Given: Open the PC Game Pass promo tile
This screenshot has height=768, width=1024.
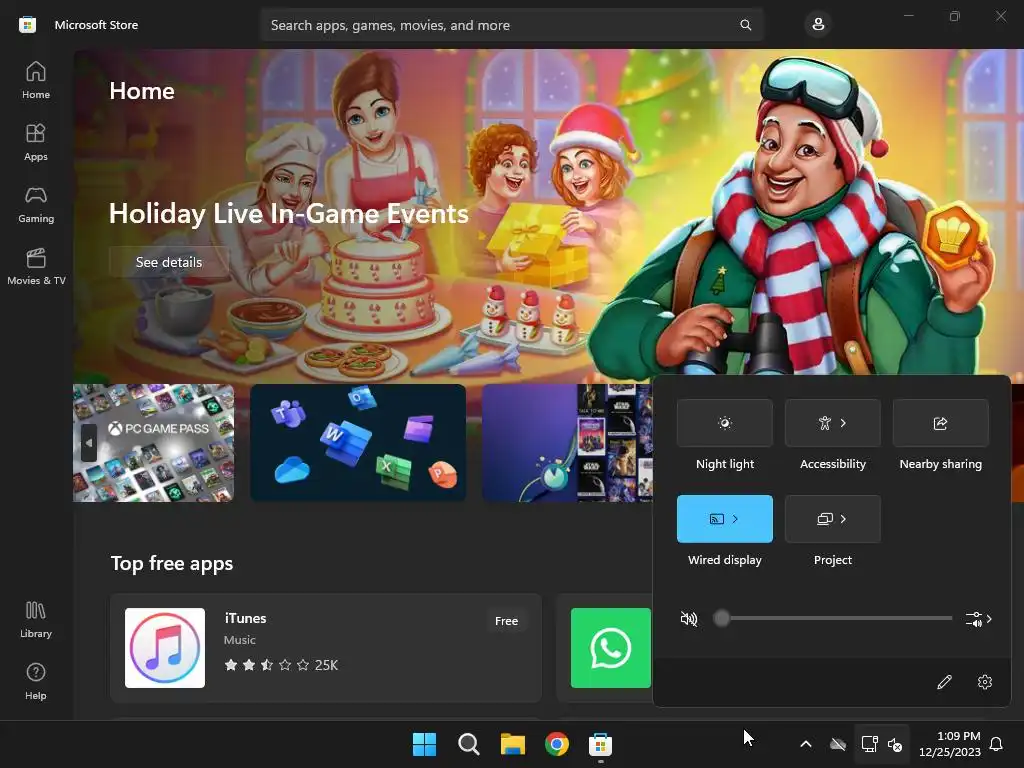Looking at the screenshot, I should coord(153,443).
